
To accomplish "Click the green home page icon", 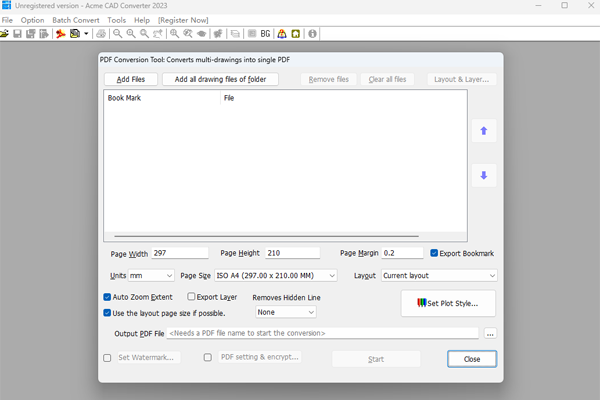I will (295, 34).
